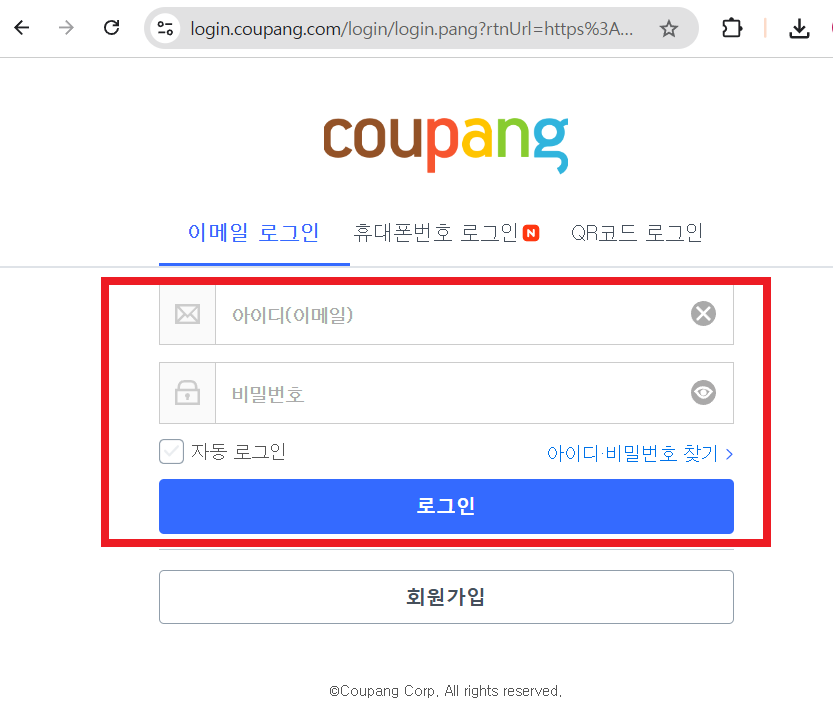The image size is (833, 717).
Task: Open the browser extensions puzzle icon
Action: [x=732, y=28]
